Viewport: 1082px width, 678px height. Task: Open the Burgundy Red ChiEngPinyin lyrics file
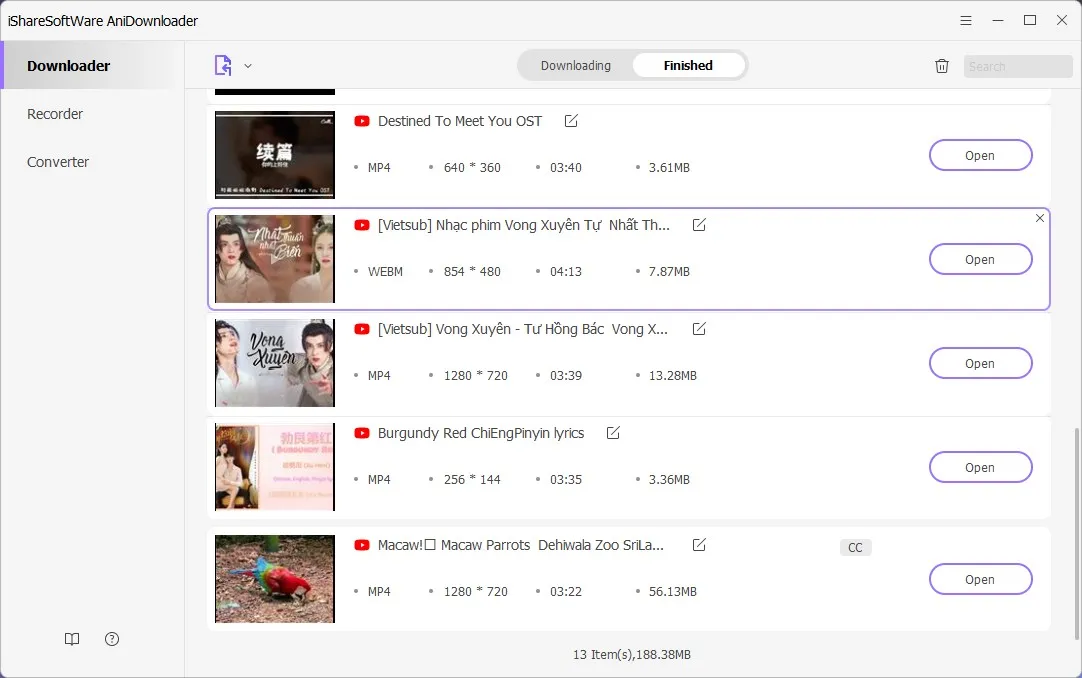point(981,468)
